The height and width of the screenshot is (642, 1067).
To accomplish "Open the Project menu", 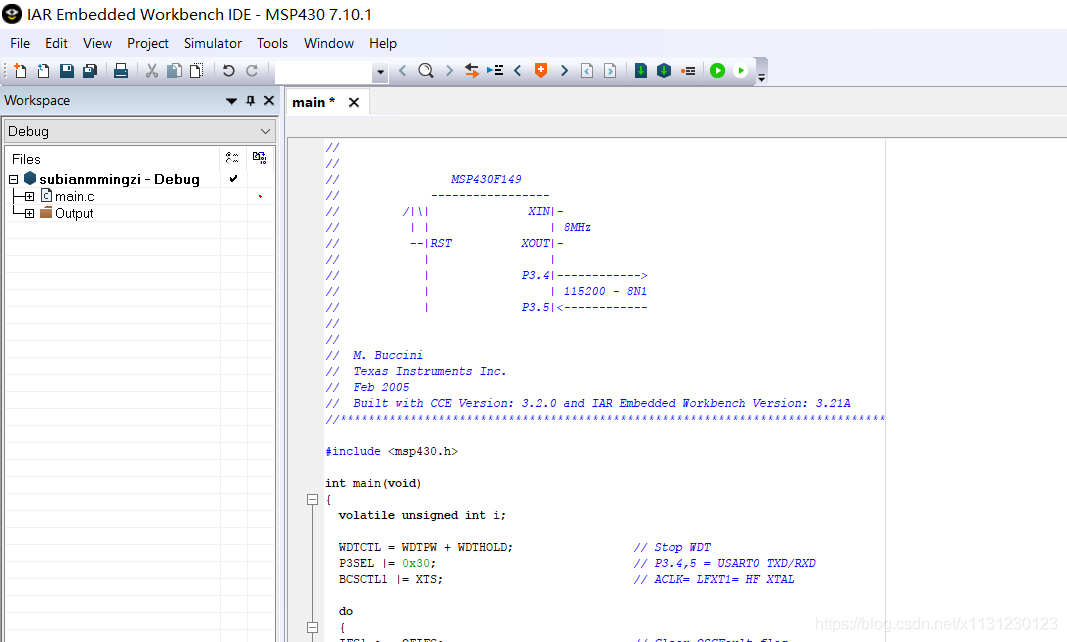I will [148, 43].
